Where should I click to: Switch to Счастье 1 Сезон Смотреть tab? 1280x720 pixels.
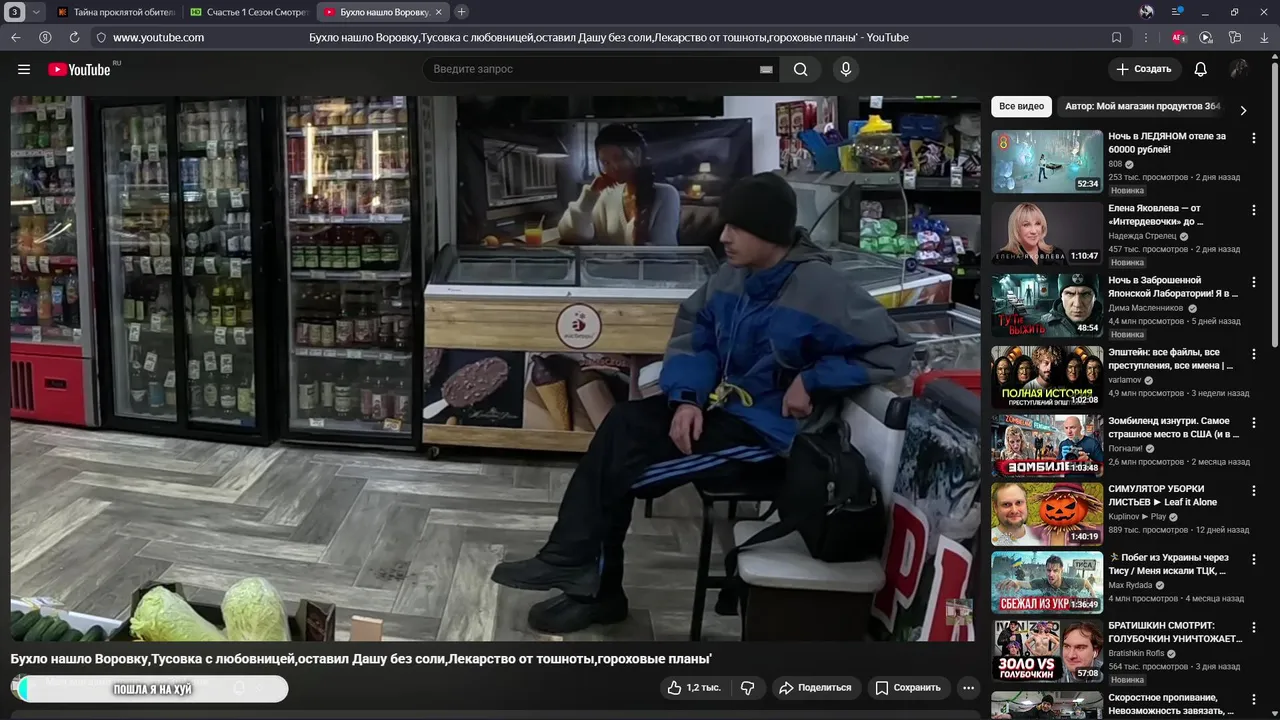[249, 12]
